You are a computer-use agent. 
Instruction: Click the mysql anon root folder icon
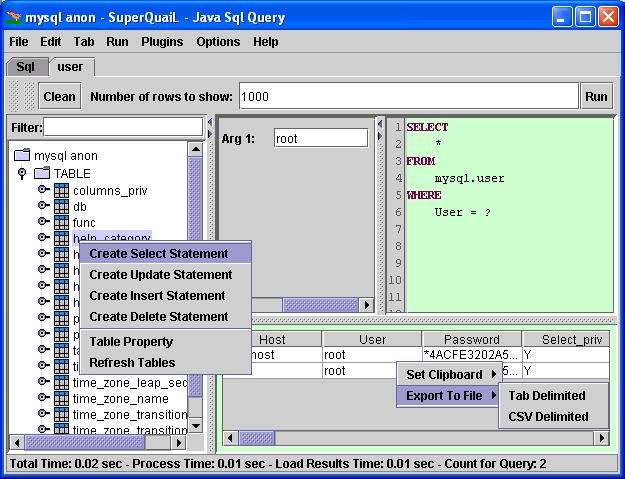pos(23,156)
